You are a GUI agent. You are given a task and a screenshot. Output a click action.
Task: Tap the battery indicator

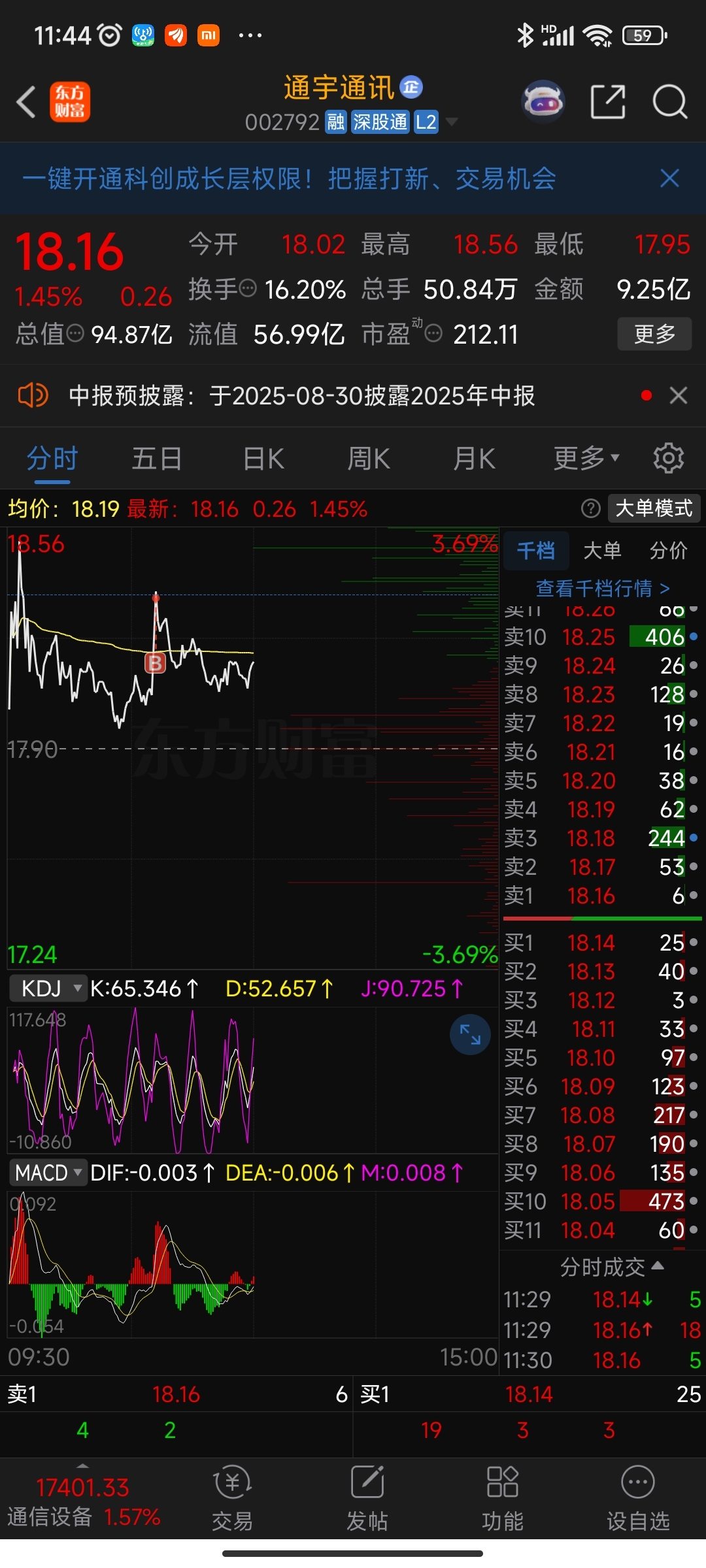click(x=645, y=35)
